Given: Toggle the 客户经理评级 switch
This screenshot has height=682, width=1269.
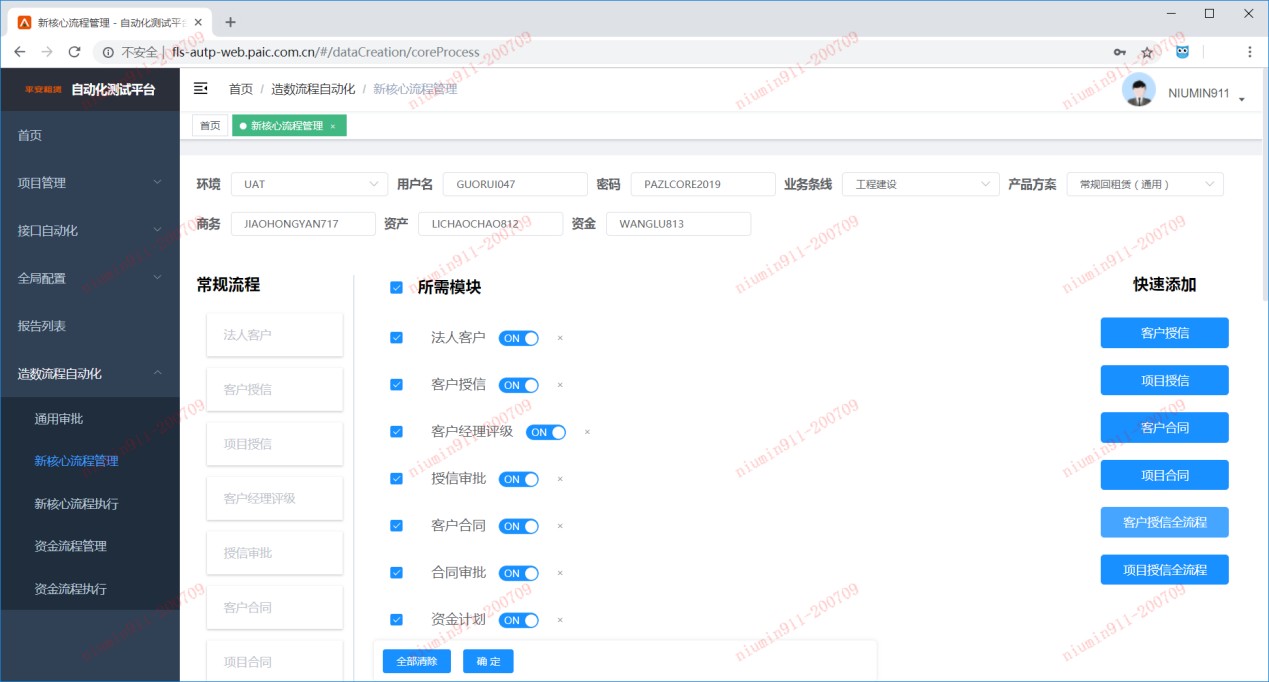Looking at the screenshot, I should (546, 432).
